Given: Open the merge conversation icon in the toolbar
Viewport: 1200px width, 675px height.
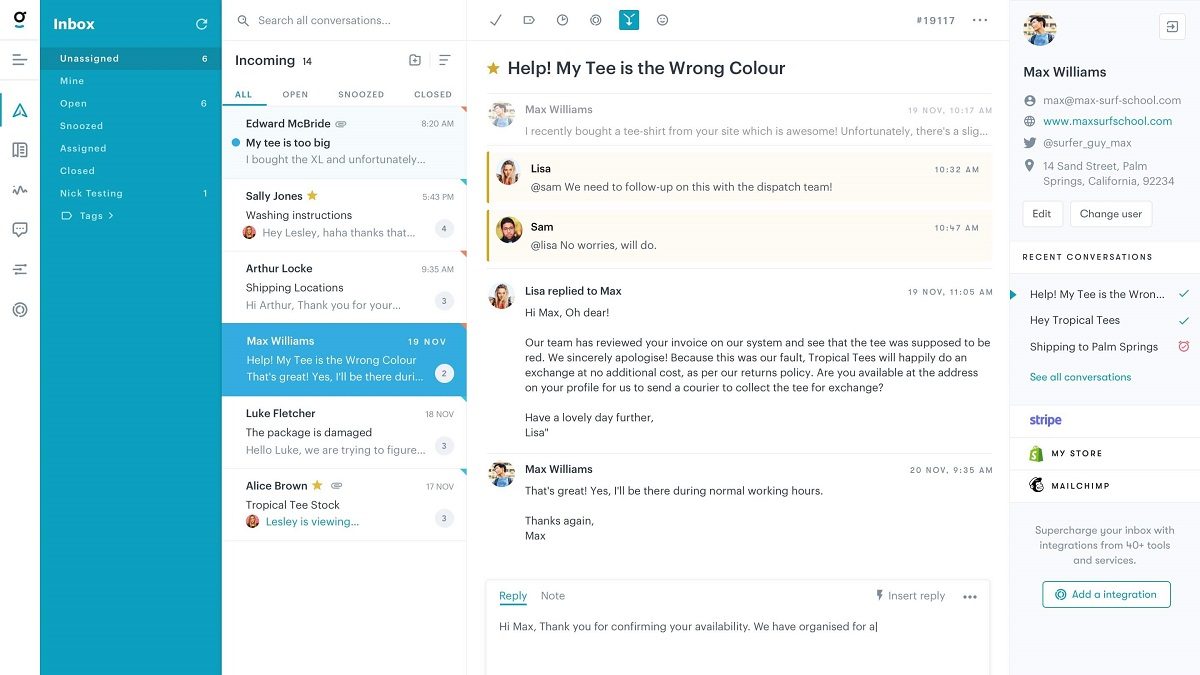Looking at the screenshot, I should click(629, 19).
